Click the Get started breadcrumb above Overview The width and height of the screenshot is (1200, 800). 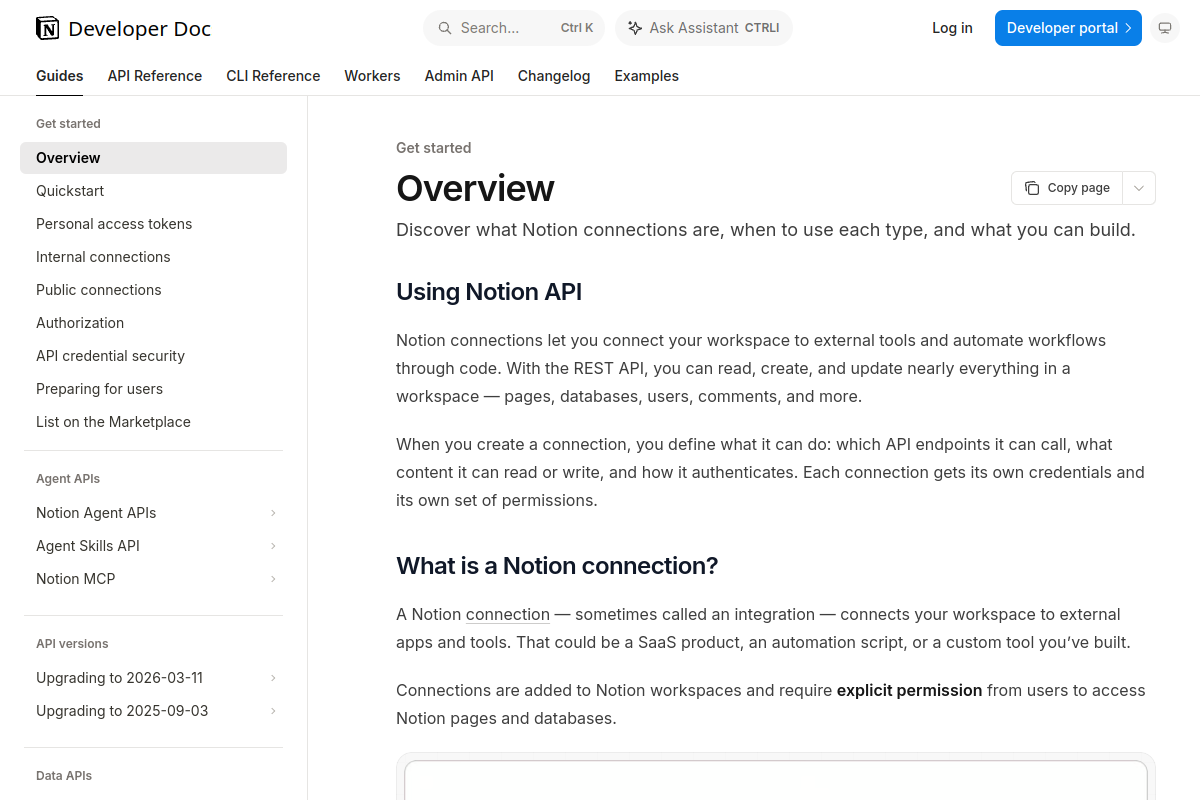click(433, 148)
